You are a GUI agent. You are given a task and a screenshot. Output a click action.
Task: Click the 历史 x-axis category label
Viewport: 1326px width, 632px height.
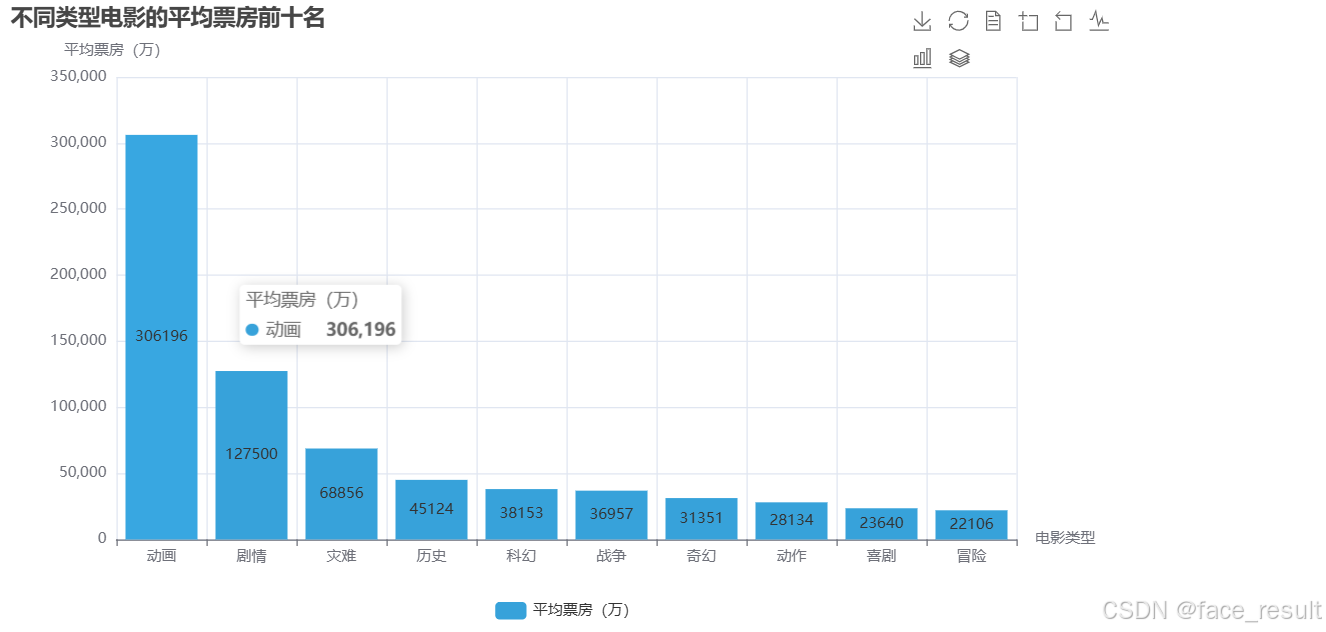[x=431, y=556]
